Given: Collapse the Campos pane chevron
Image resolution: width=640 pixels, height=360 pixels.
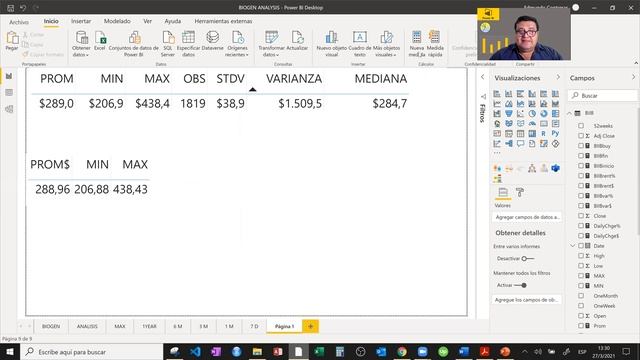Looking at the screenshot, I should (633, 77).
